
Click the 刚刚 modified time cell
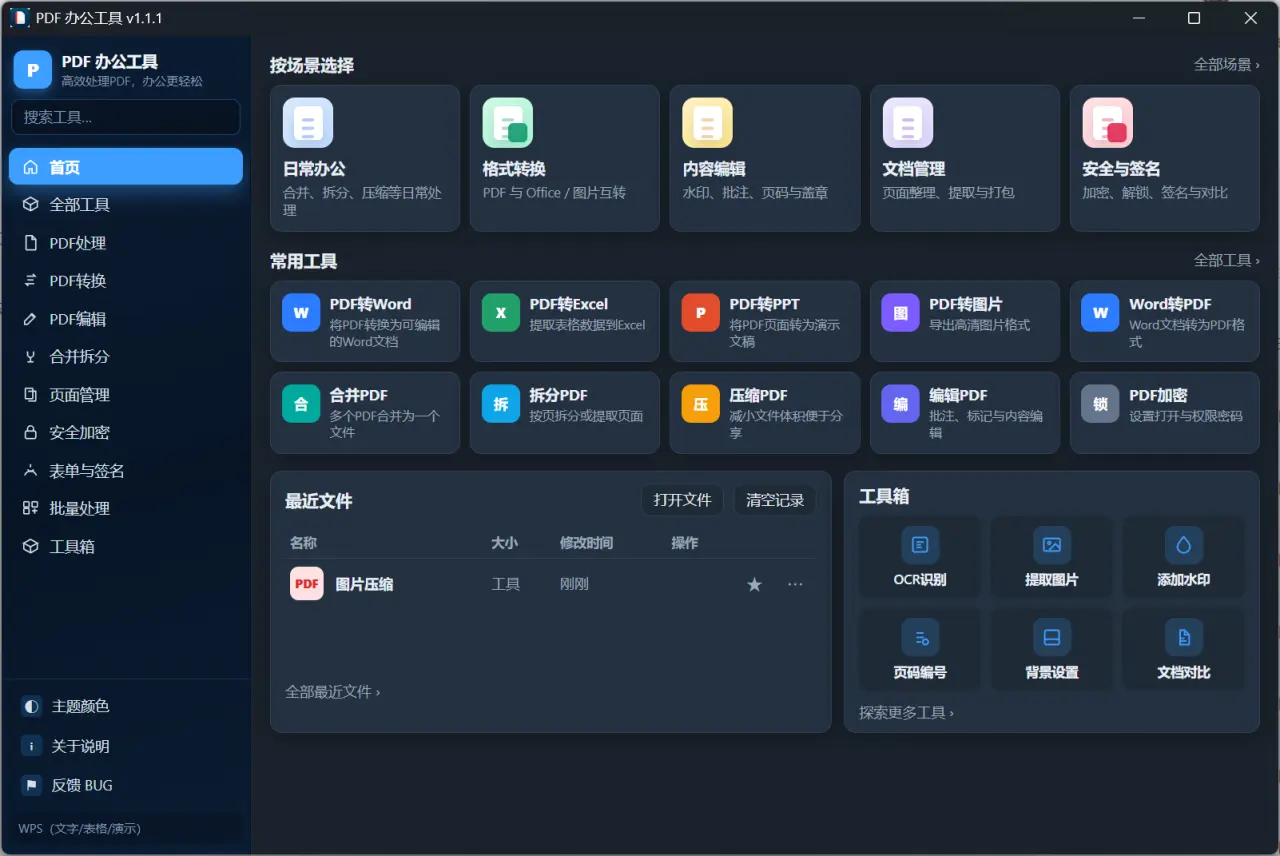click(x=574, y=584)
